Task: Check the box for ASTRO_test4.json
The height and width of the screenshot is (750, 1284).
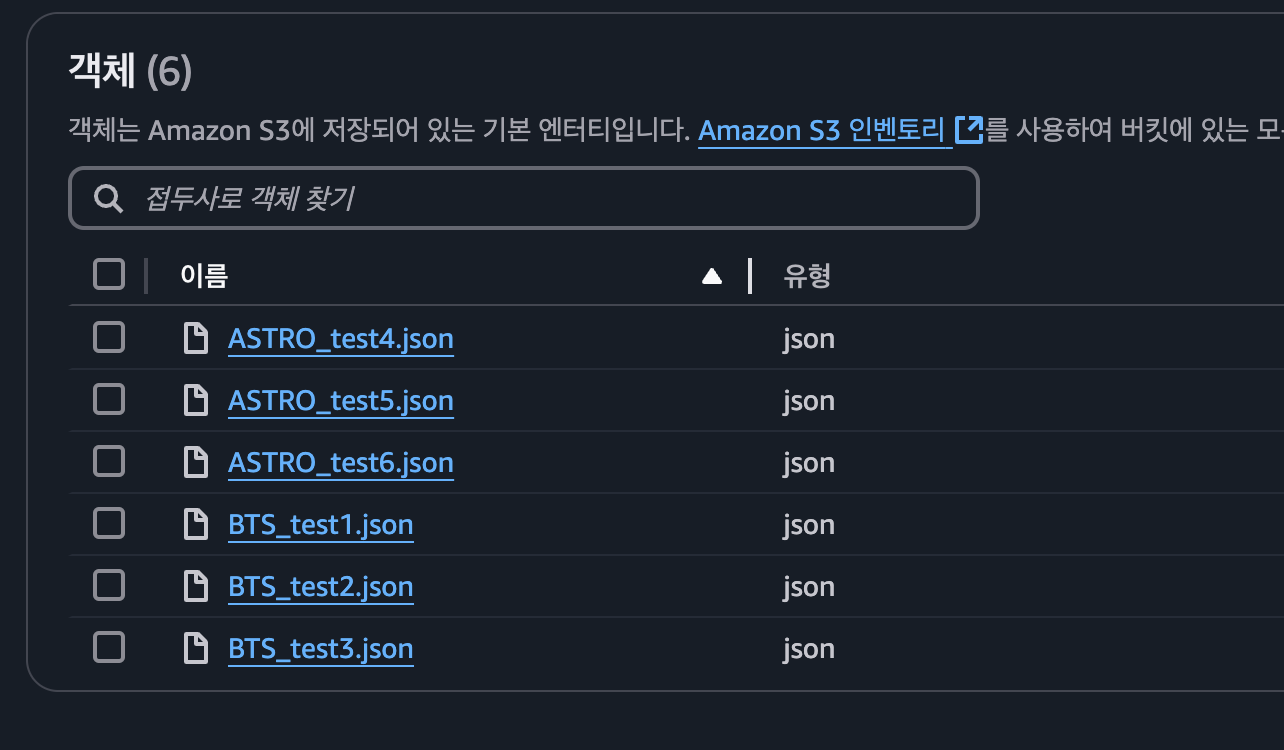Action: pyautogui.click(x=109, y=338)
